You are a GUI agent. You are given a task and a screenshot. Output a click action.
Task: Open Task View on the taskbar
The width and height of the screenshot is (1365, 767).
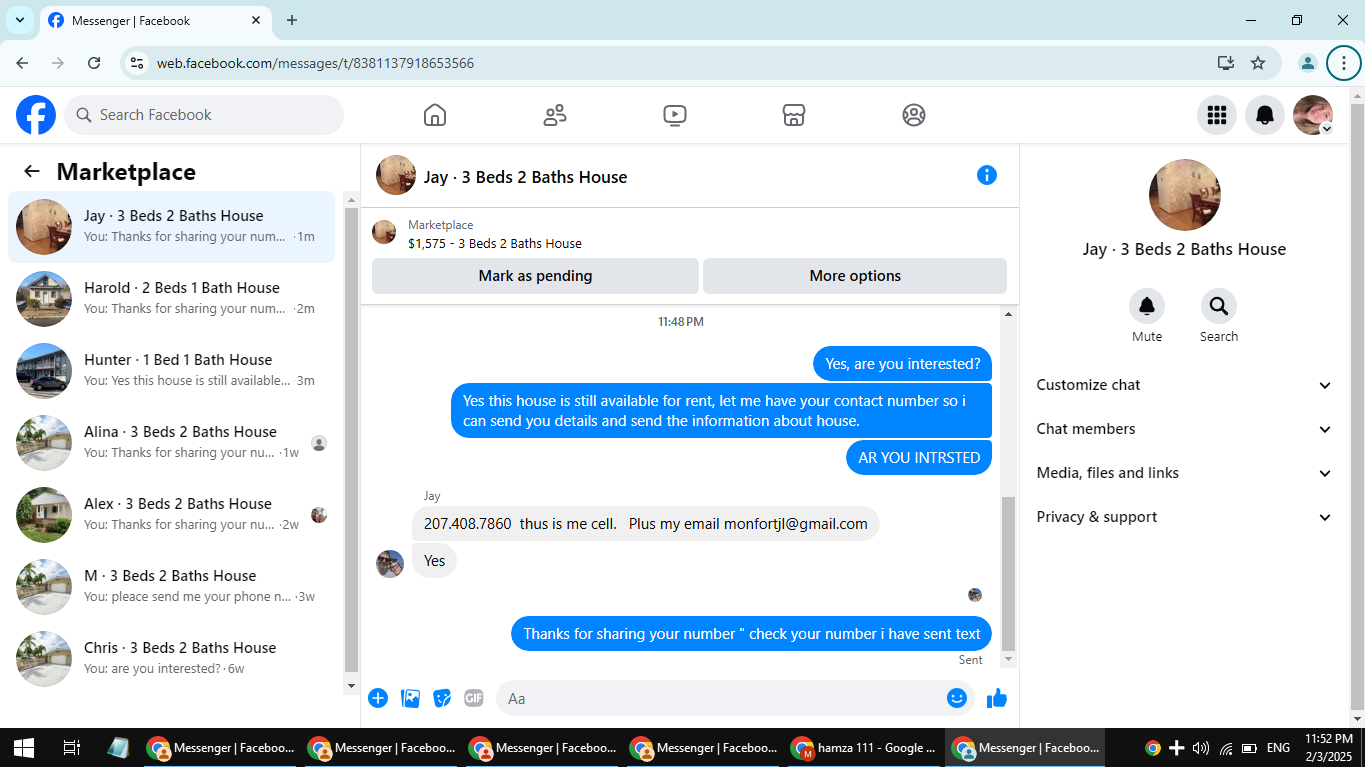coord(71,747)
